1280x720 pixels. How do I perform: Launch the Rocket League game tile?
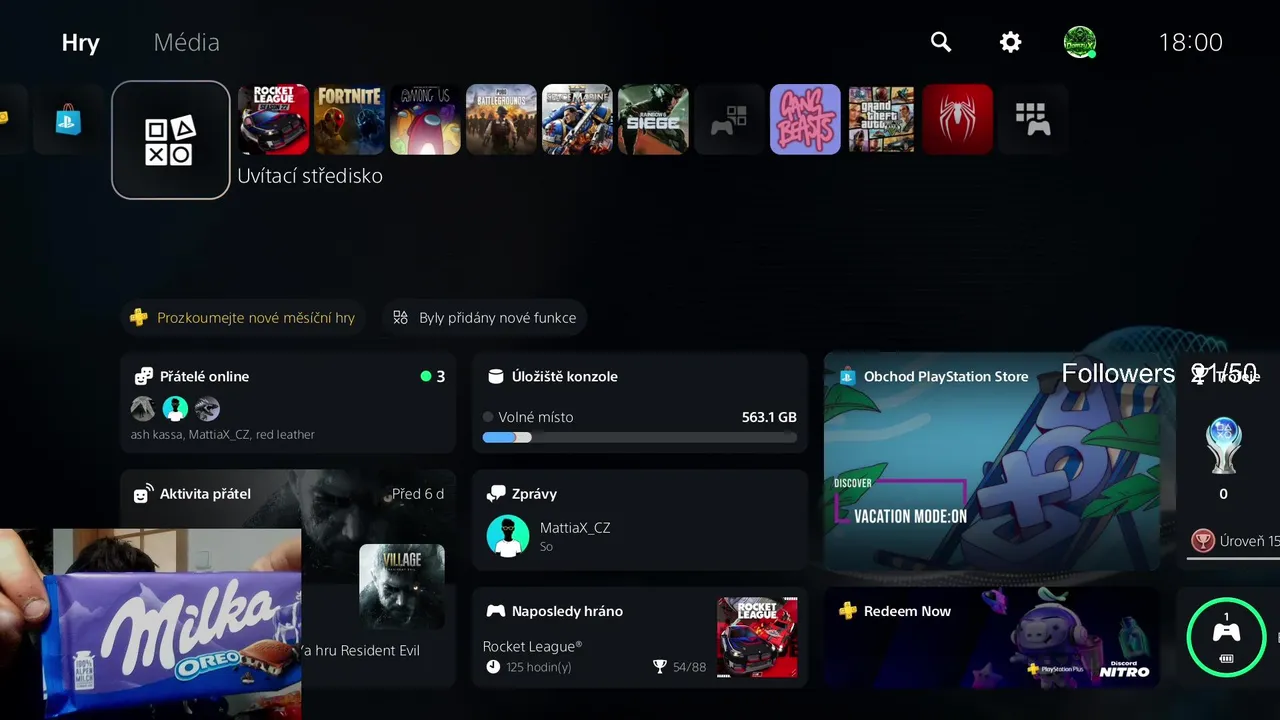[274, 120]
